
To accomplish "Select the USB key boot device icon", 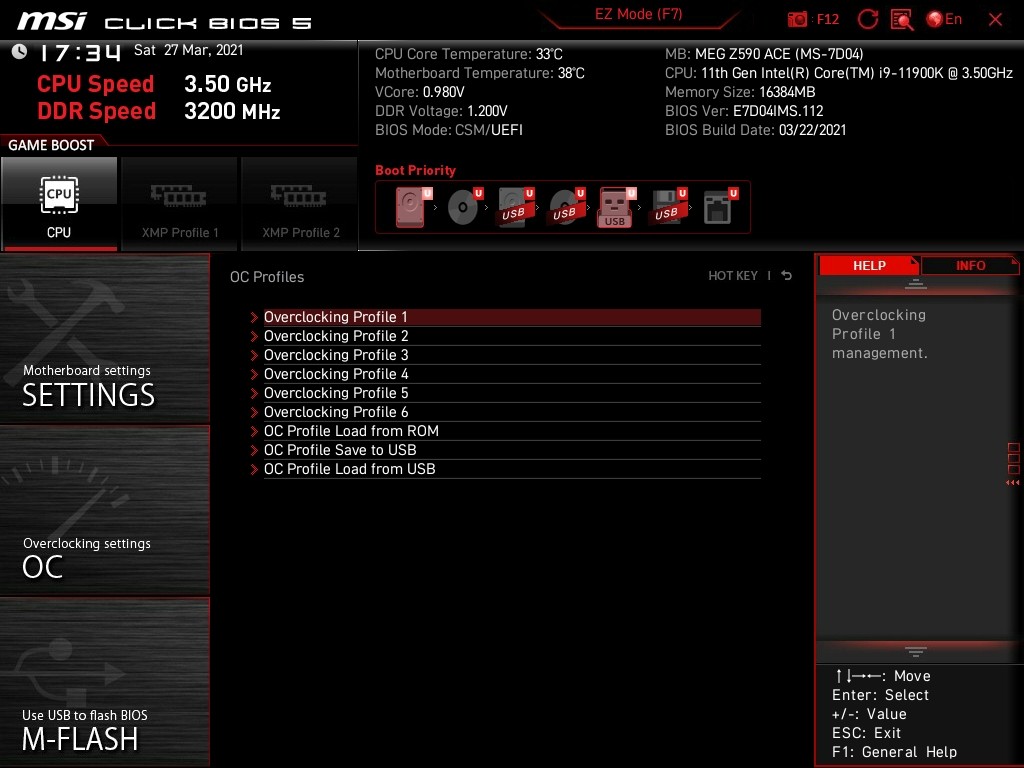I will point(616,207).
